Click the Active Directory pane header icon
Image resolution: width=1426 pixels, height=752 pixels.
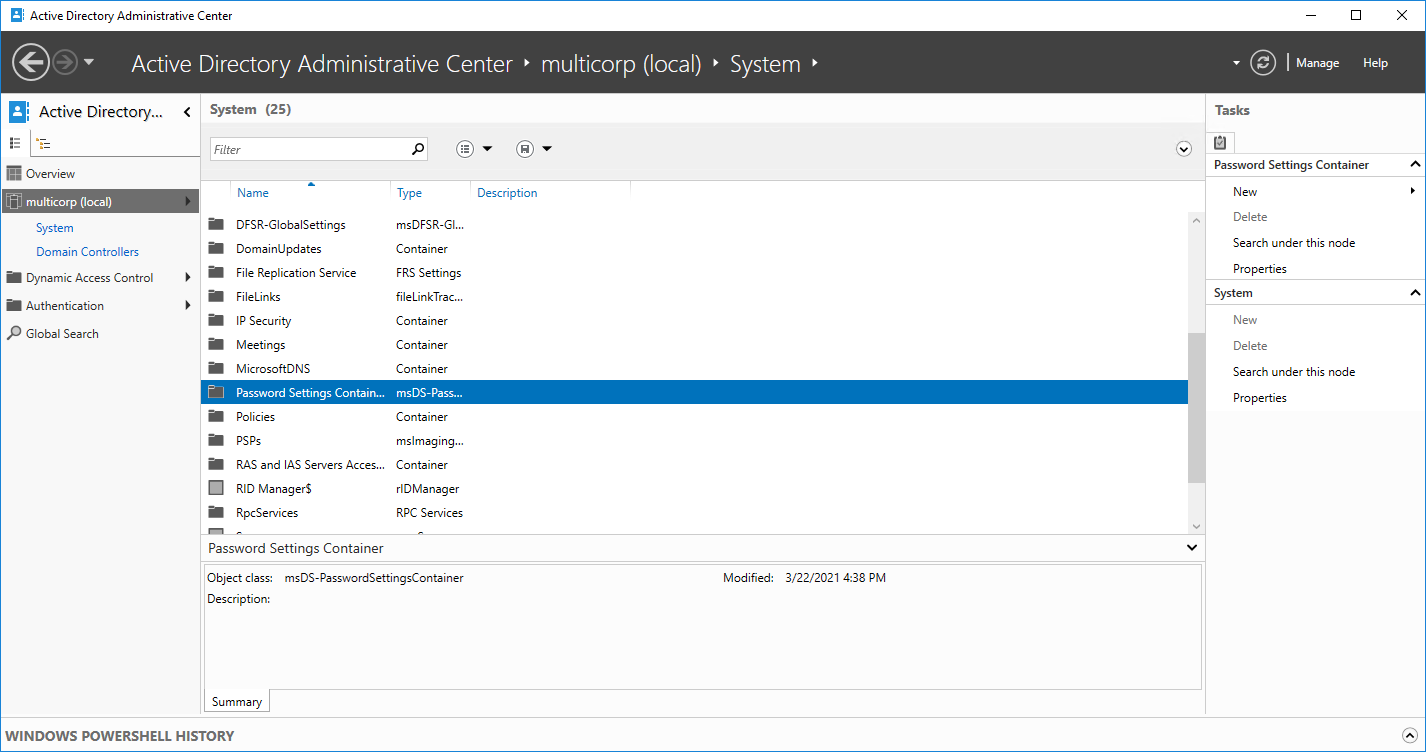(18, 112)
